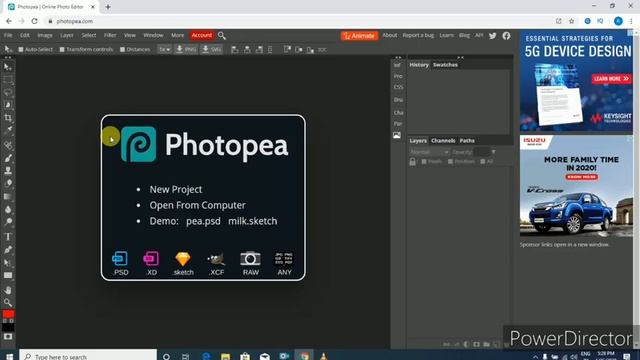
Task: Select the Spot Healing Brush tool
Action: pos(8,145)
